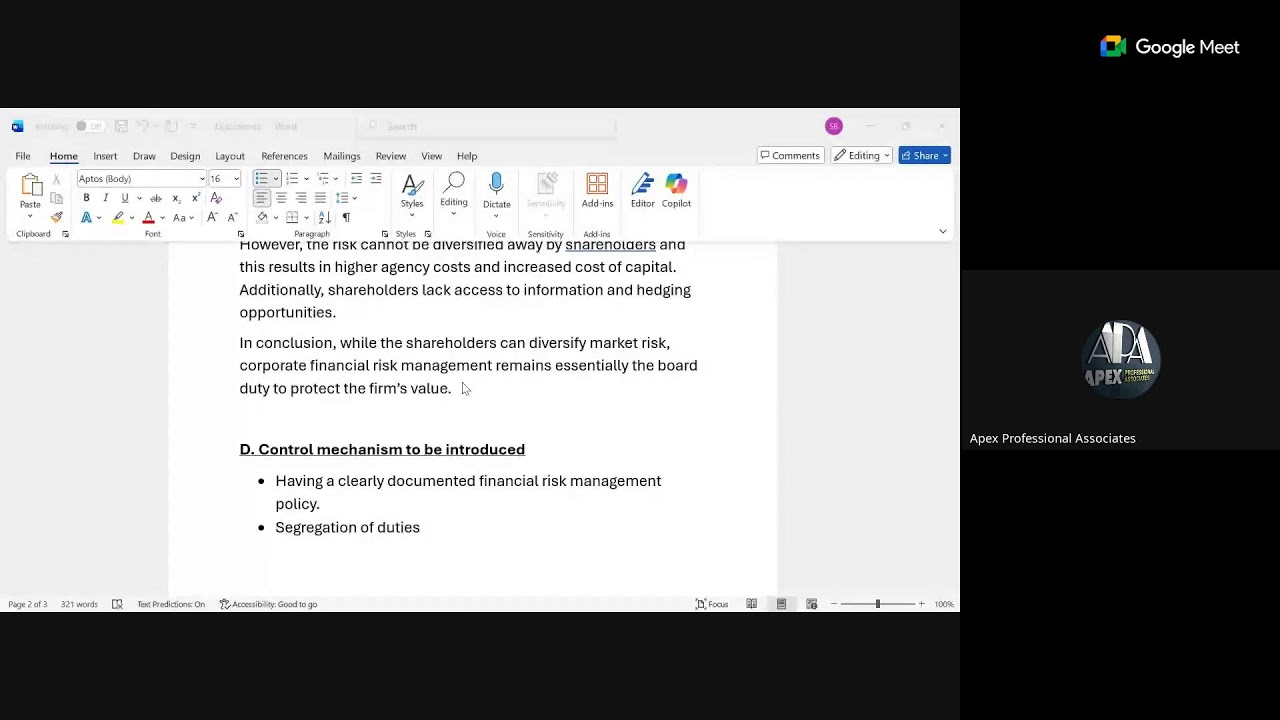Open the Share button dropdown
The width and height of the screenshot is (1280, 720).
pos(924,155)
